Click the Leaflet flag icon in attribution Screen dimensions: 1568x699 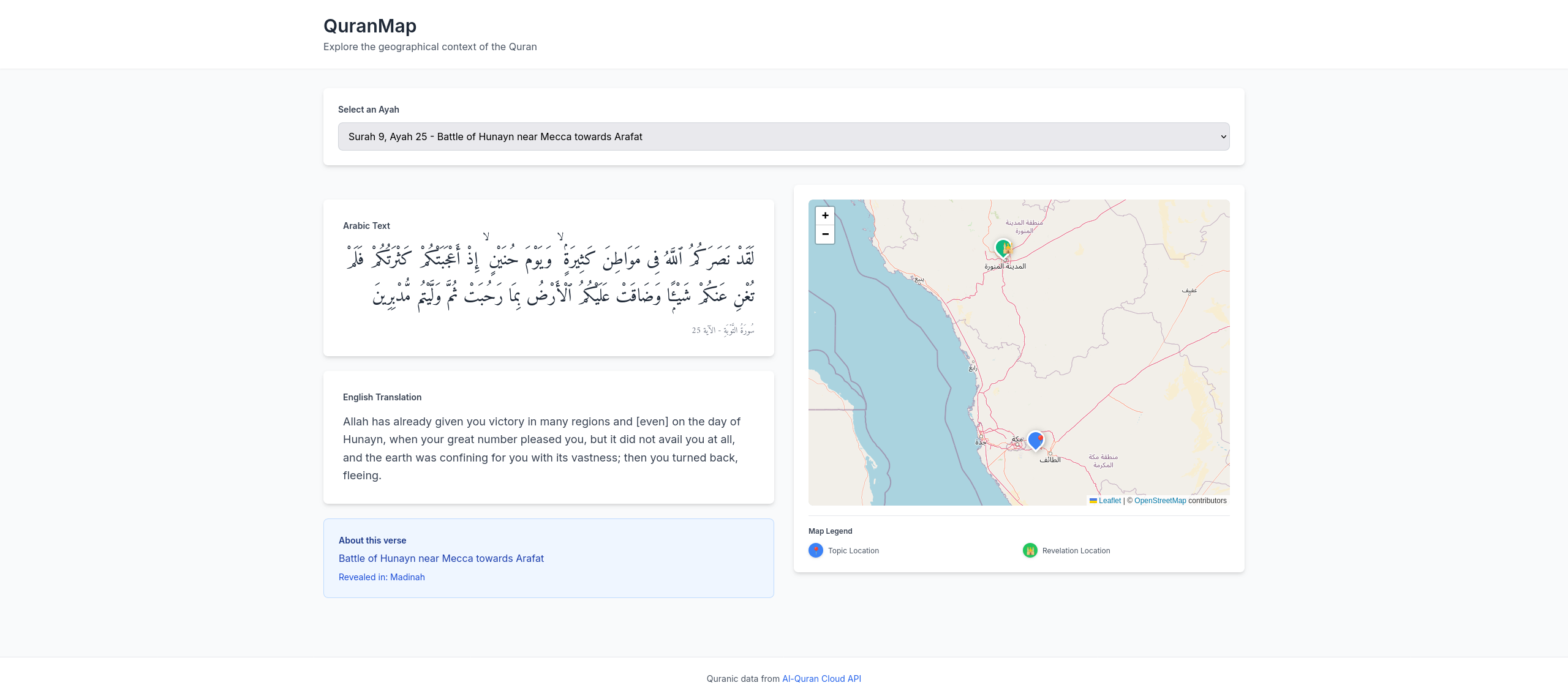(x=1093, y=501)
